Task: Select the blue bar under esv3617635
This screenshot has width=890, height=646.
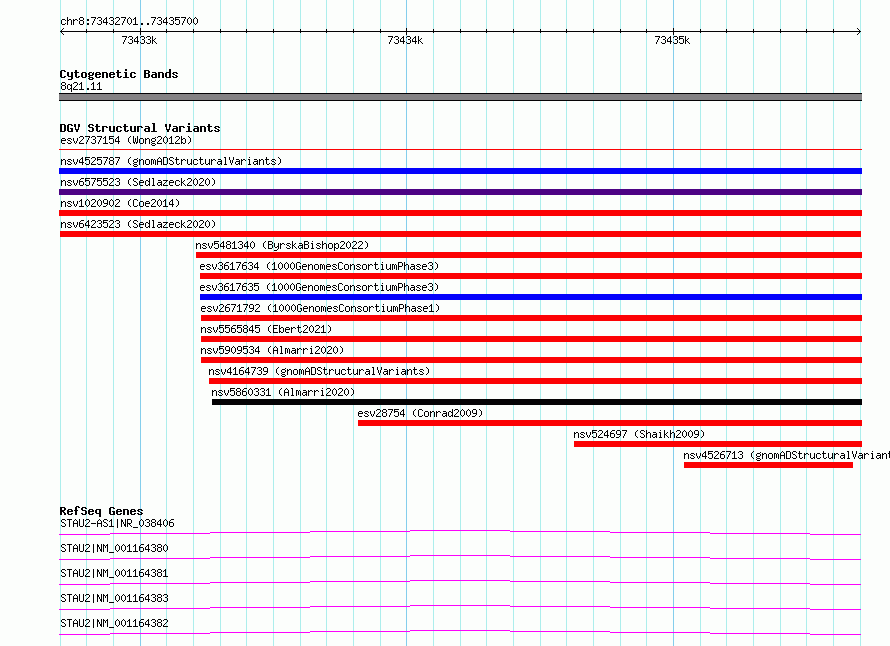Action: point(531,297)
